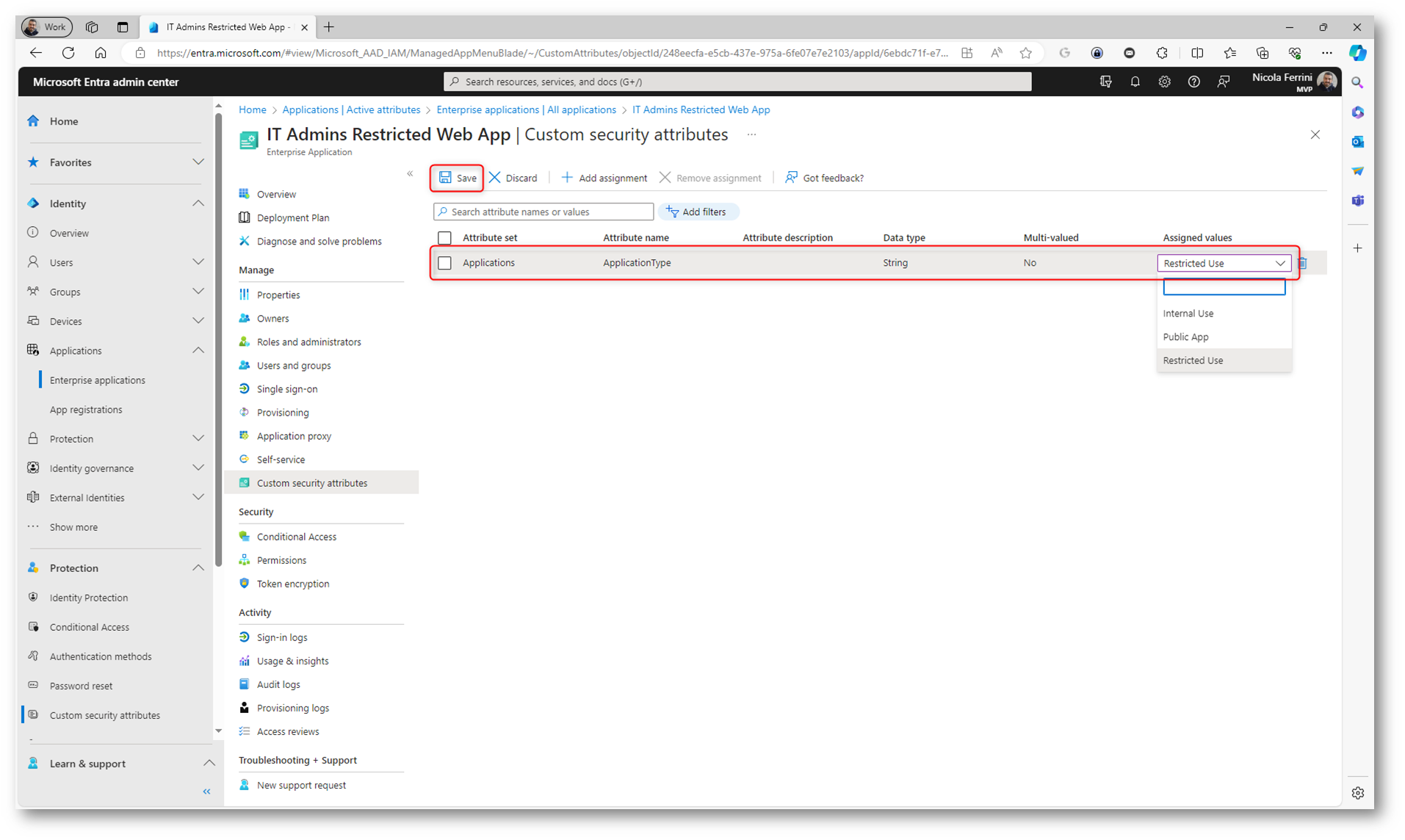Click the filter box inside the dropdown
The height and width of the screenshot is (840, 1405).
[x=1224, y=288]
